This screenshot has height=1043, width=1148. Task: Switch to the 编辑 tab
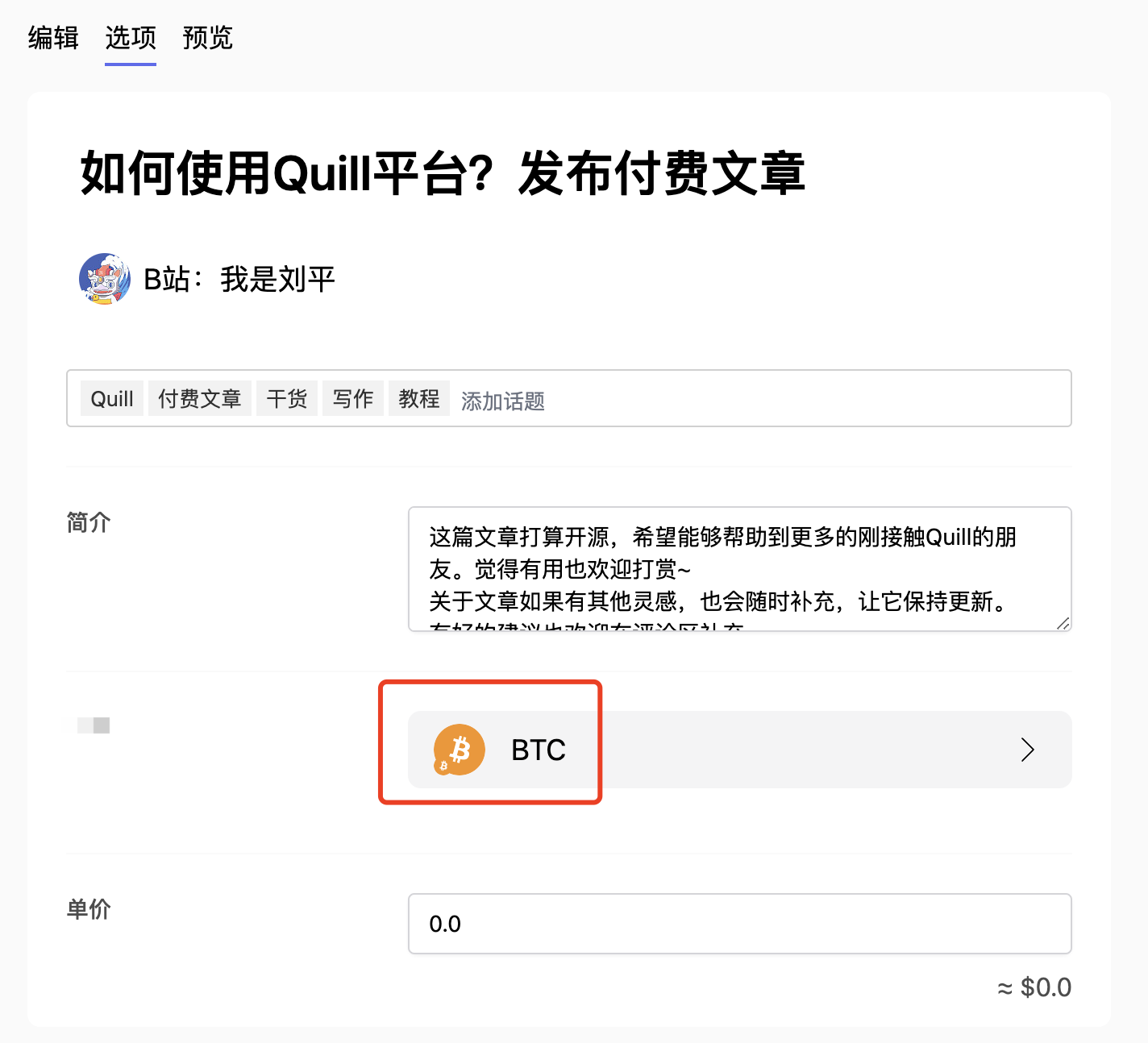[53, 38]
